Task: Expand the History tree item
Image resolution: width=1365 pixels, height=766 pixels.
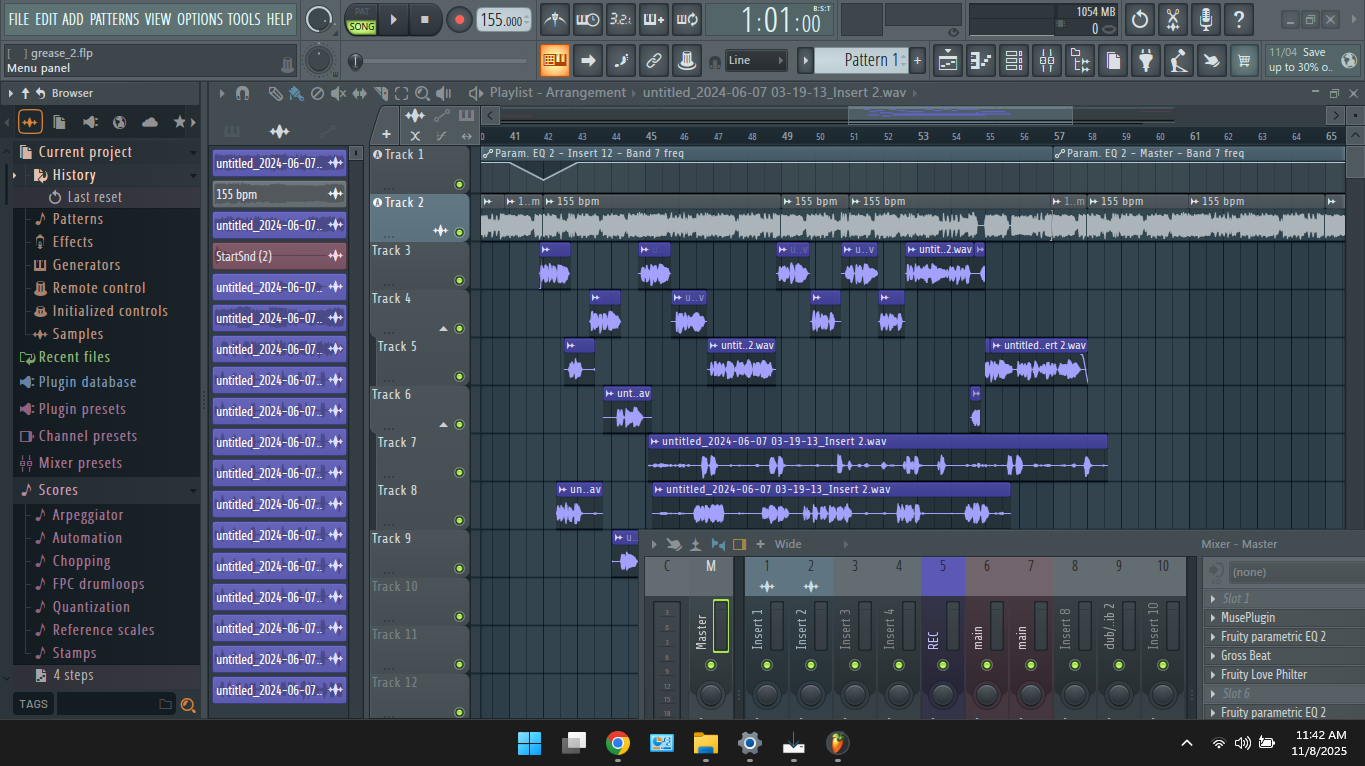Action: coord(14,175)
